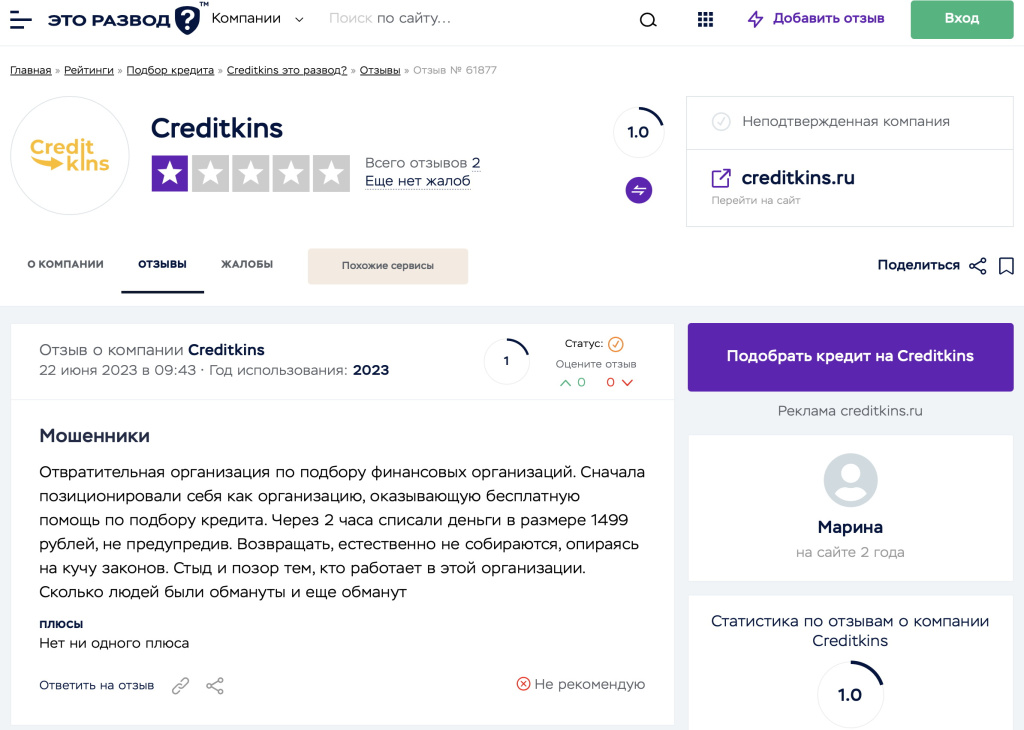The height and width of the screenshot is (730, 1024).
Task: Click the search magnifier icon
Action: (x=648, y=20)
